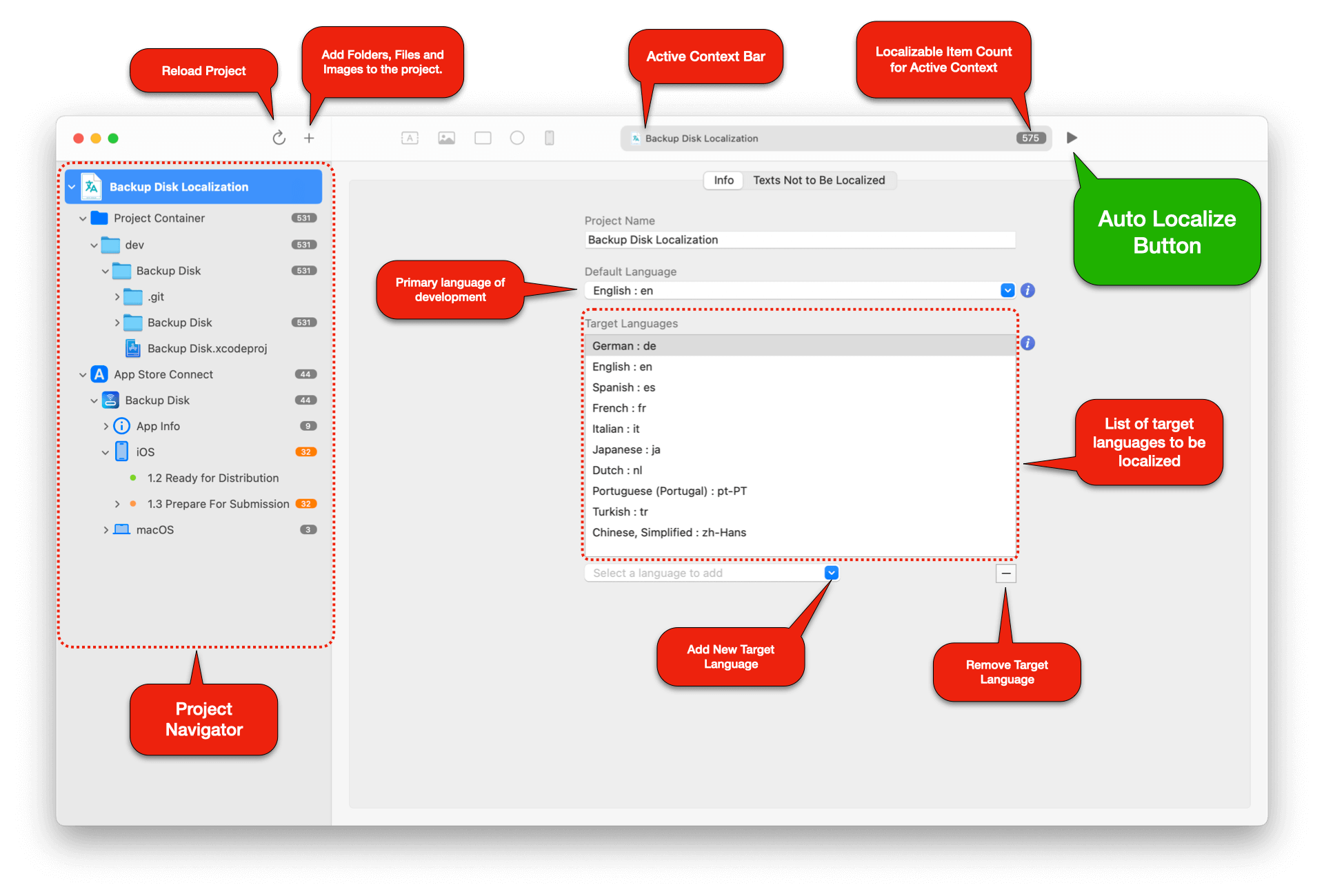Collapse the dev folder
The width and height of the screenshot is (1324, 896).
[x=94, y=245]
